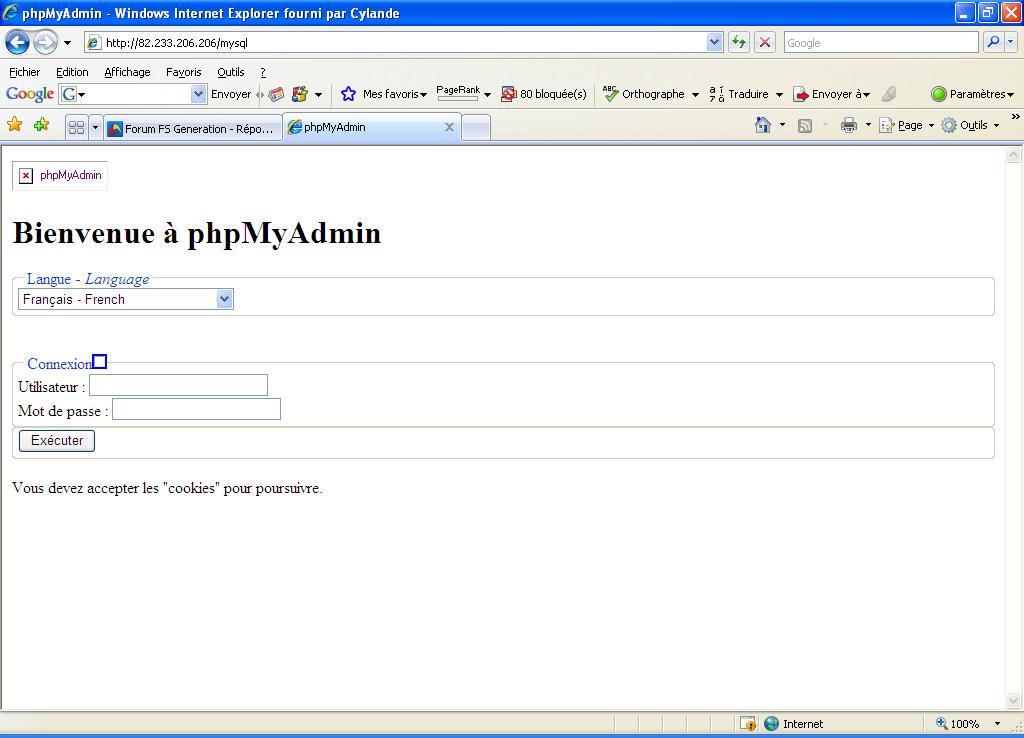Open the Outils menu in the menu bar

pos(231,72)
